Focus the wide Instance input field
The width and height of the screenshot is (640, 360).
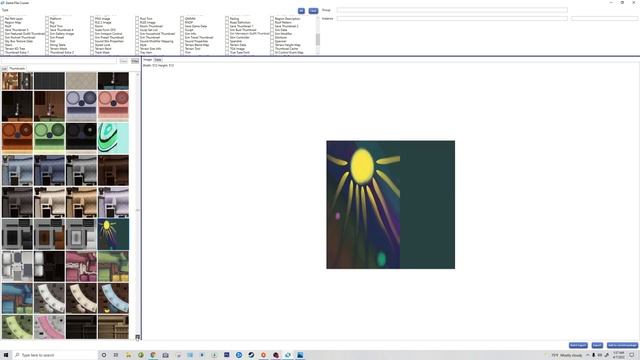[x=452, y=19]
